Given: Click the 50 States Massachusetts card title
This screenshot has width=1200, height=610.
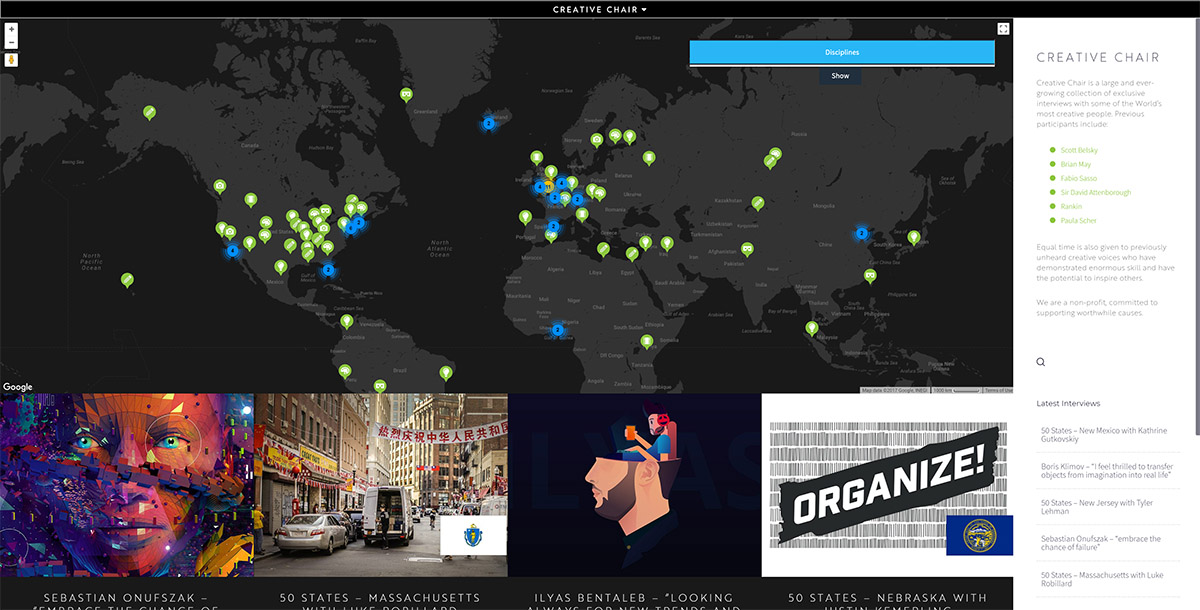Looking at the screenshot, I should pyautogui.click(x=381, y=601).
